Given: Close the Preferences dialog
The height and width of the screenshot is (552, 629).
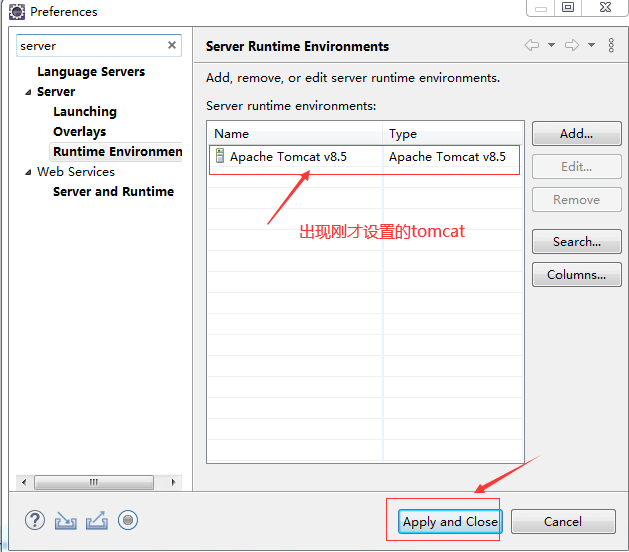Looking at the screenshot, I should pyautogui.click(x=605, y=7).
